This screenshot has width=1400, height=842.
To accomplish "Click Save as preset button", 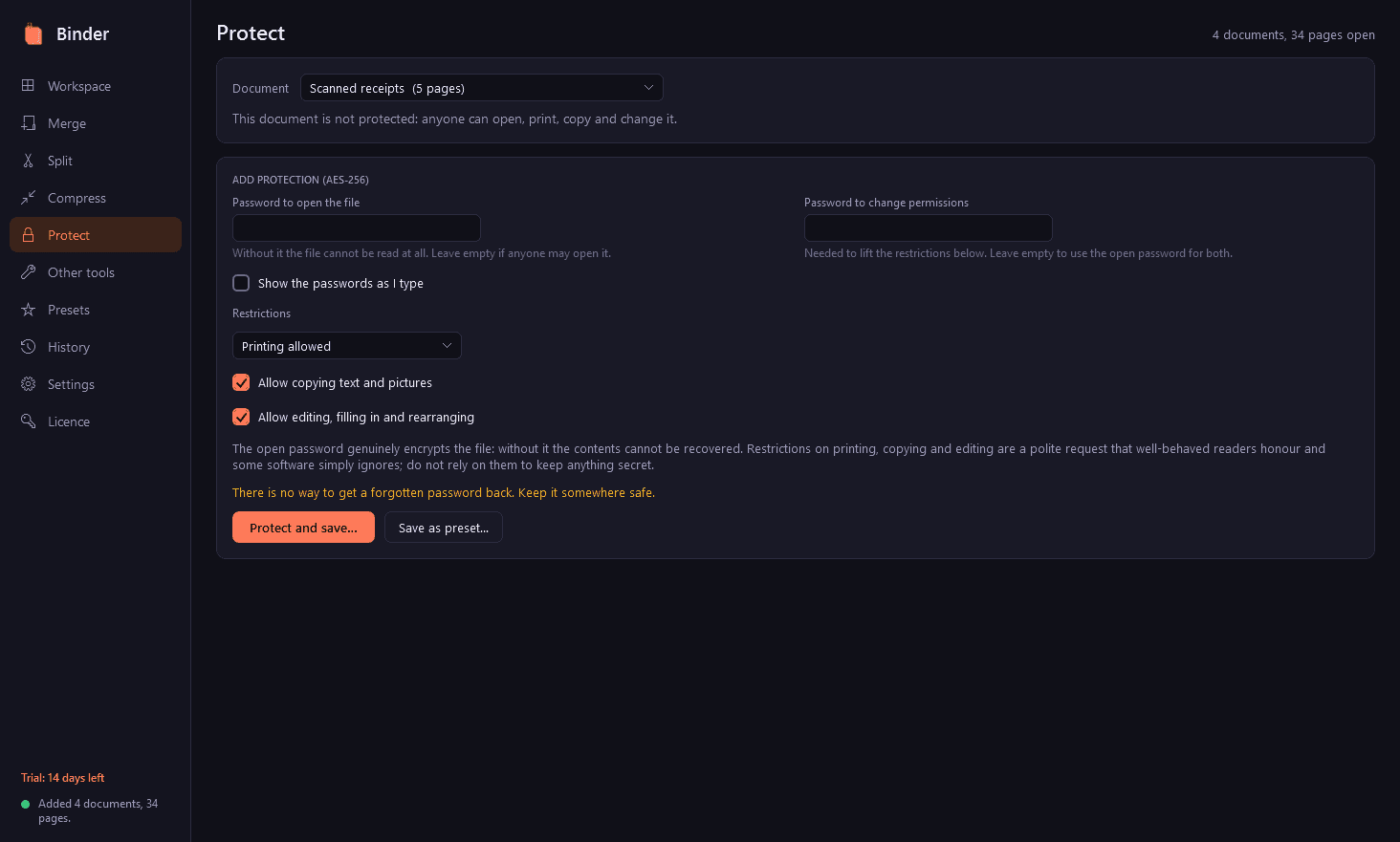I will click(x=444, y=528).
